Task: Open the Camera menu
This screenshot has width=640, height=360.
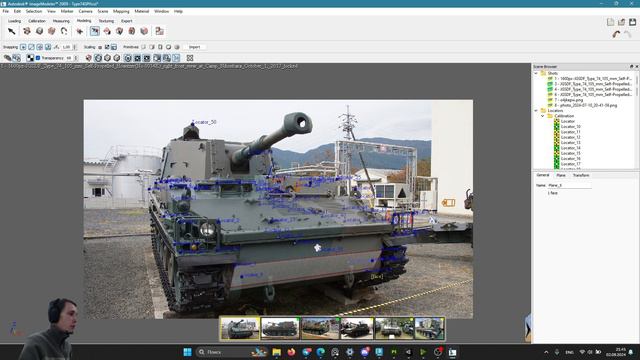Action: [x=85, y=11]
